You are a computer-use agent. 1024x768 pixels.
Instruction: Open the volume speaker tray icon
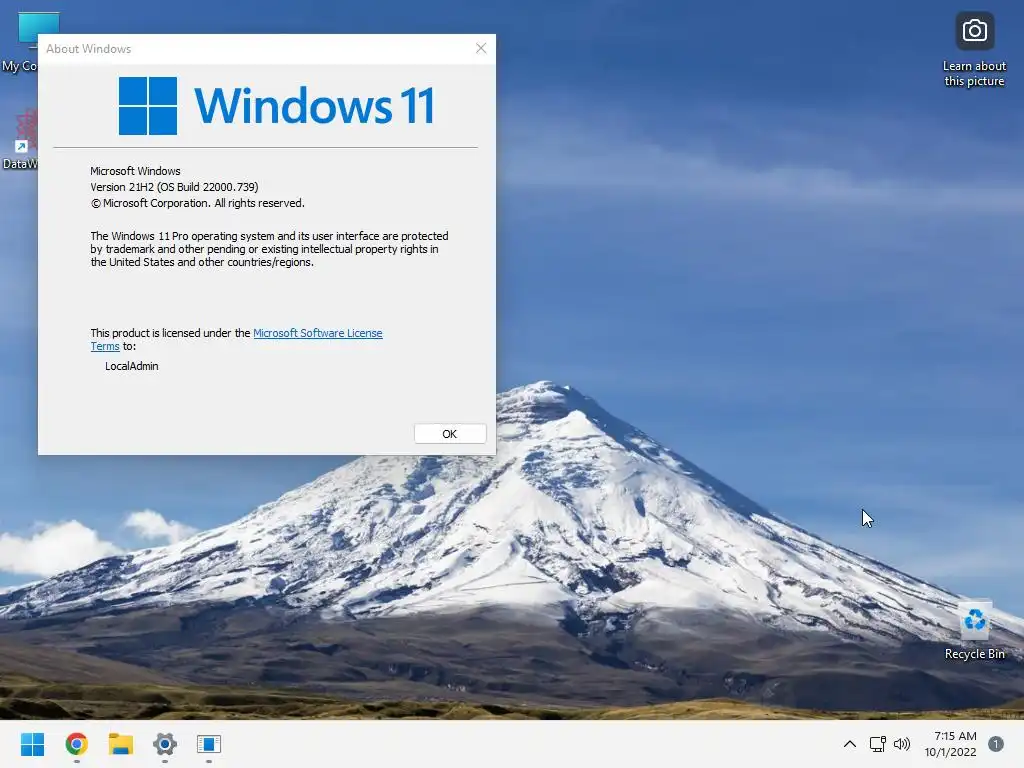902,744
